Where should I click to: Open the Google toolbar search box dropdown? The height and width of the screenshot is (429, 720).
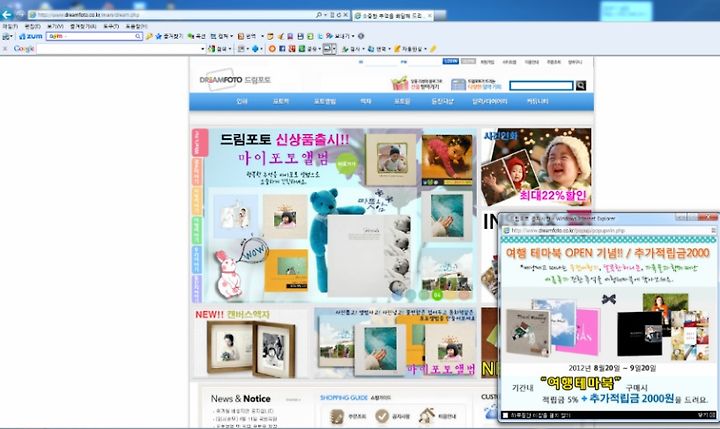coord(202,49)
